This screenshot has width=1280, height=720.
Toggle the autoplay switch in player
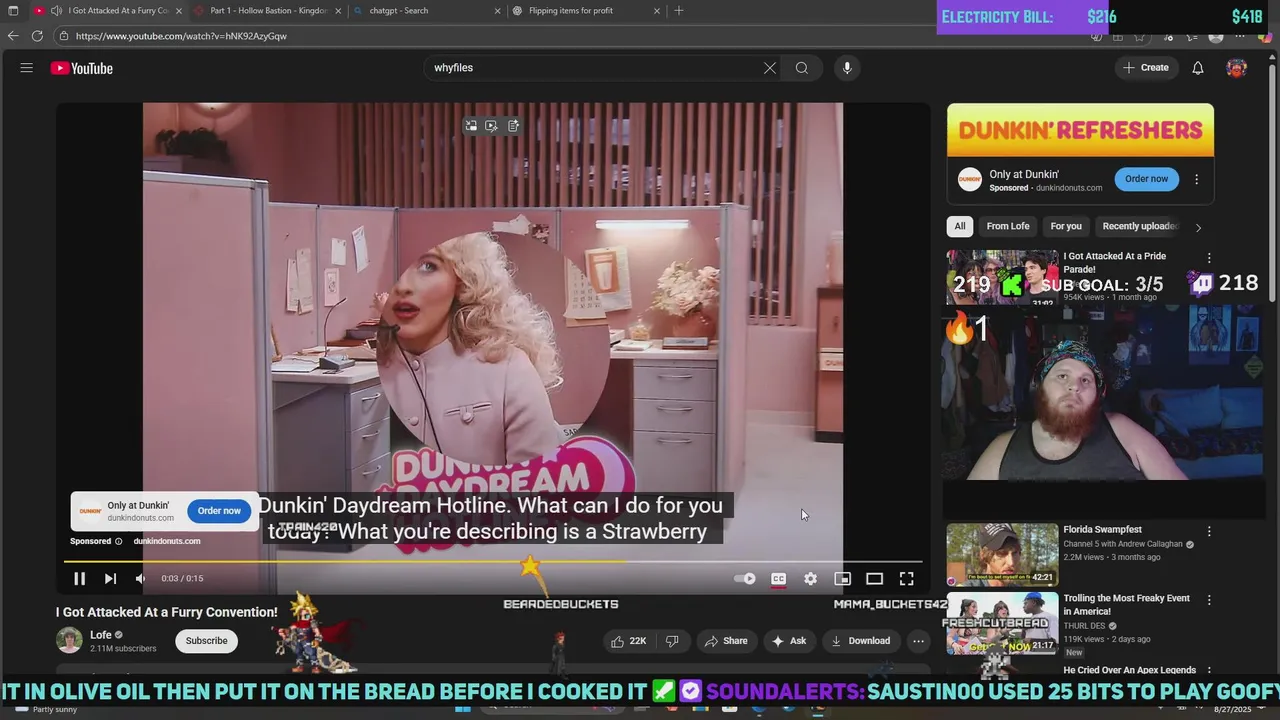click(745, 578)
